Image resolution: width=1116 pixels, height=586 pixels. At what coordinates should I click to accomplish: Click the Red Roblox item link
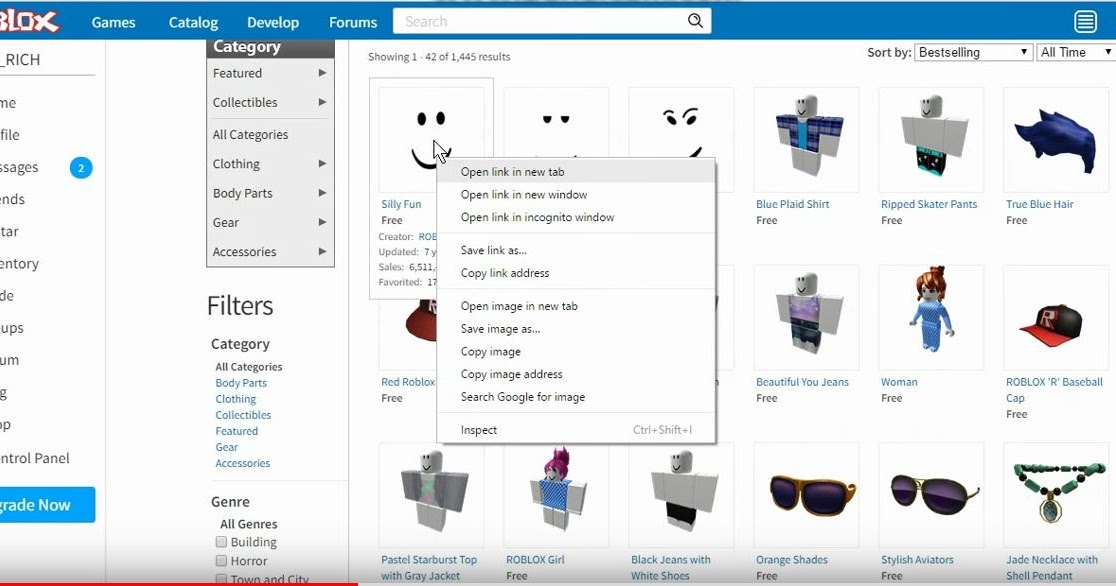click(408, 382)
